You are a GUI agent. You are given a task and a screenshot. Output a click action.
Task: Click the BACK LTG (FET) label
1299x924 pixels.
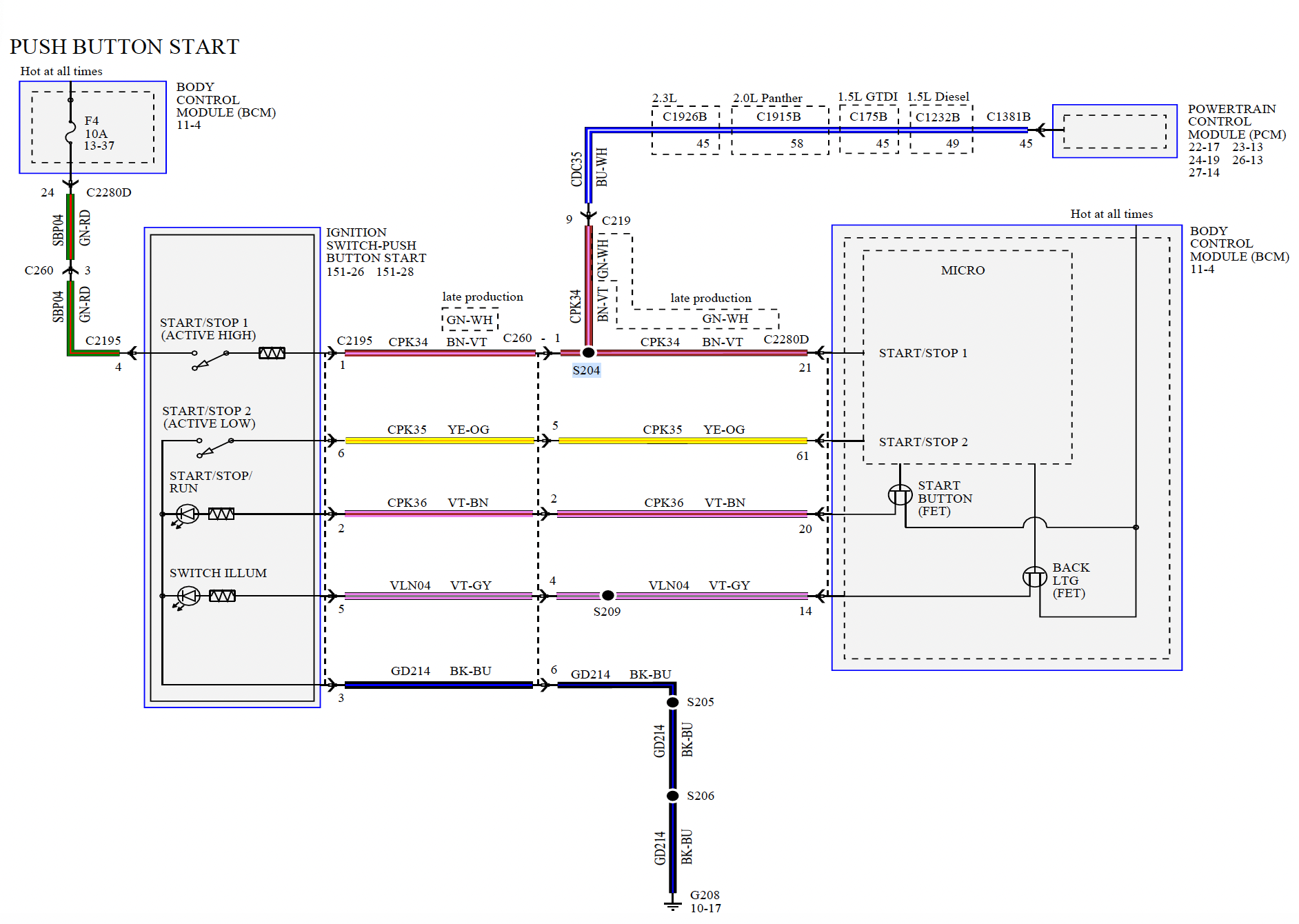1071,581
